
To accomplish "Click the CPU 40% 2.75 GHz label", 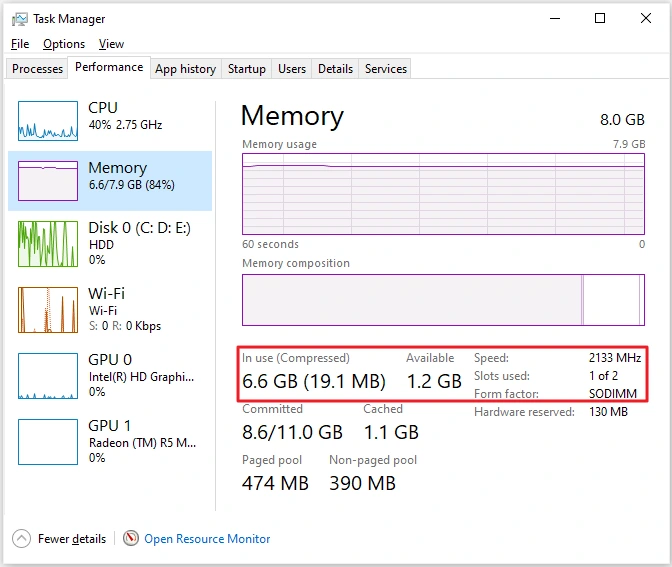I will coord(125,115).
